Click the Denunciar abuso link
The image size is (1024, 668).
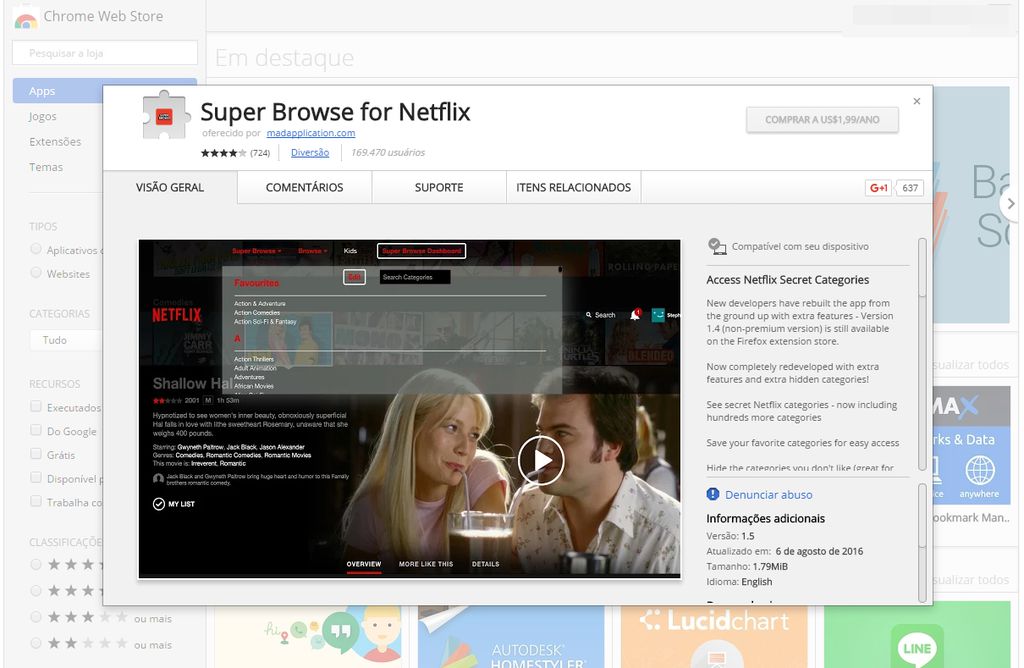[x=769, y=495]
